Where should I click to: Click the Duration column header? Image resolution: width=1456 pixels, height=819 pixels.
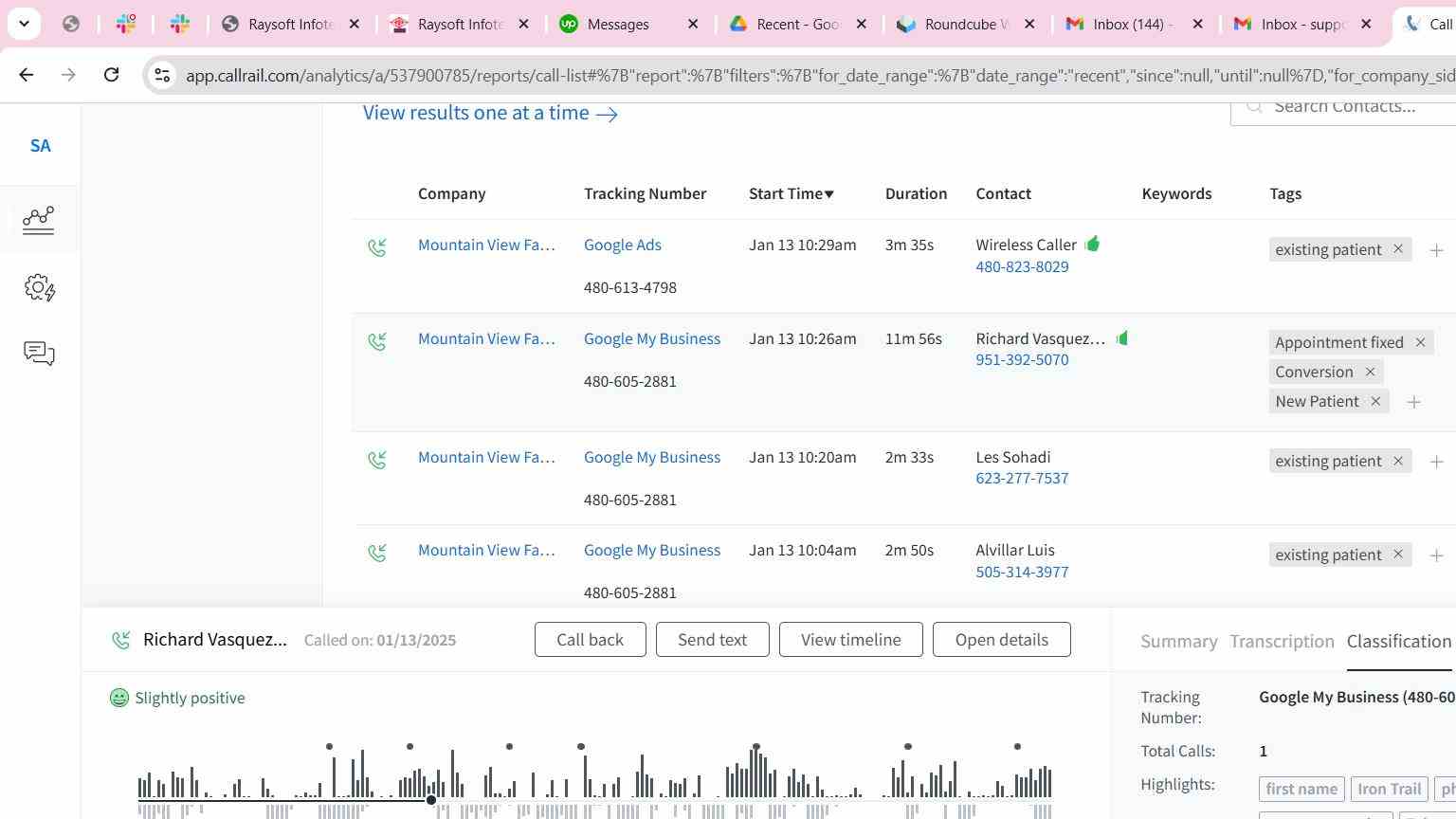click(x=916, y=193)
